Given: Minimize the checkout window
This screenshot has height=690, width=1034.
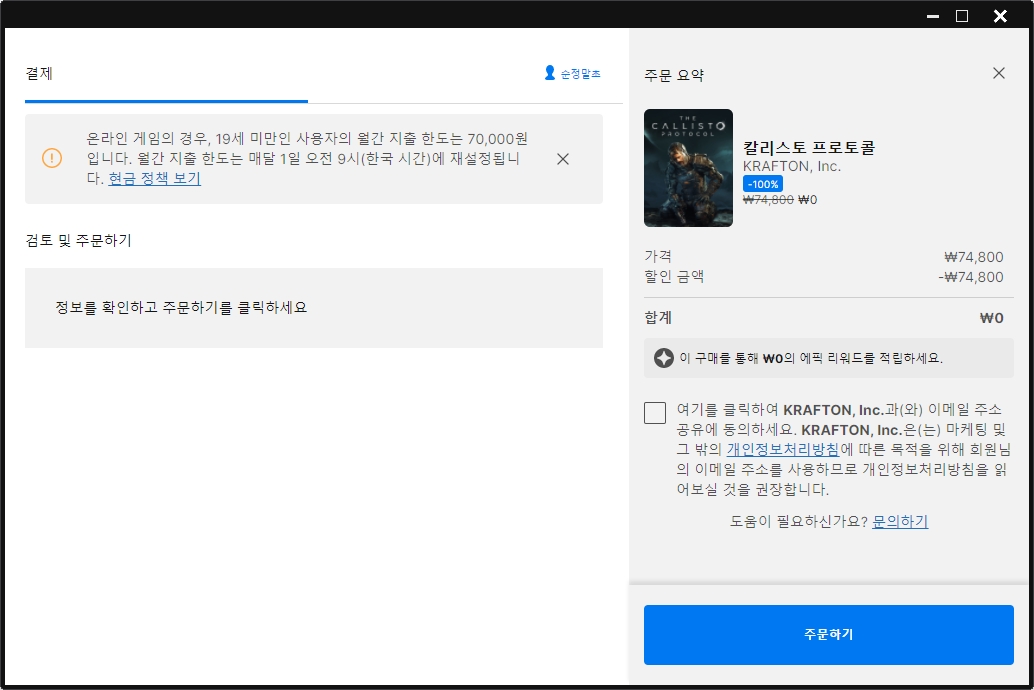Looking at the screenshot, I should point(932,16).
